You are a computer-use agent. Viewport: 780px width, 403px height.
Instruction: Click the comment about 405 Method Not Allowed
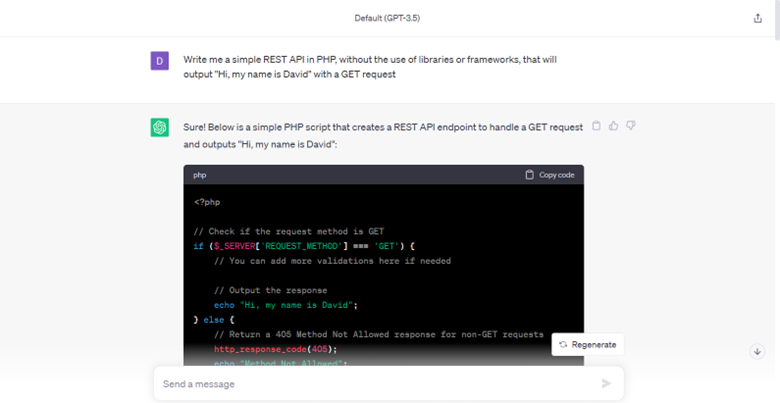[x=379, y=334]
